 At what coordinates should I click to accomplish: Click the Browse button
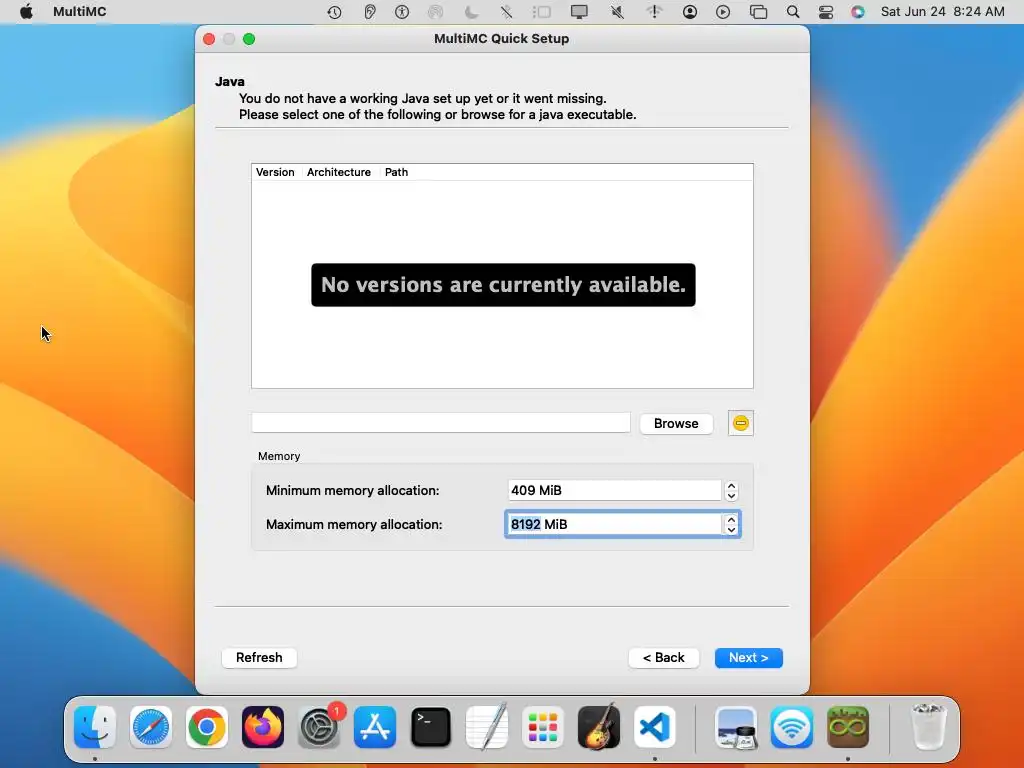pos(676,423)
